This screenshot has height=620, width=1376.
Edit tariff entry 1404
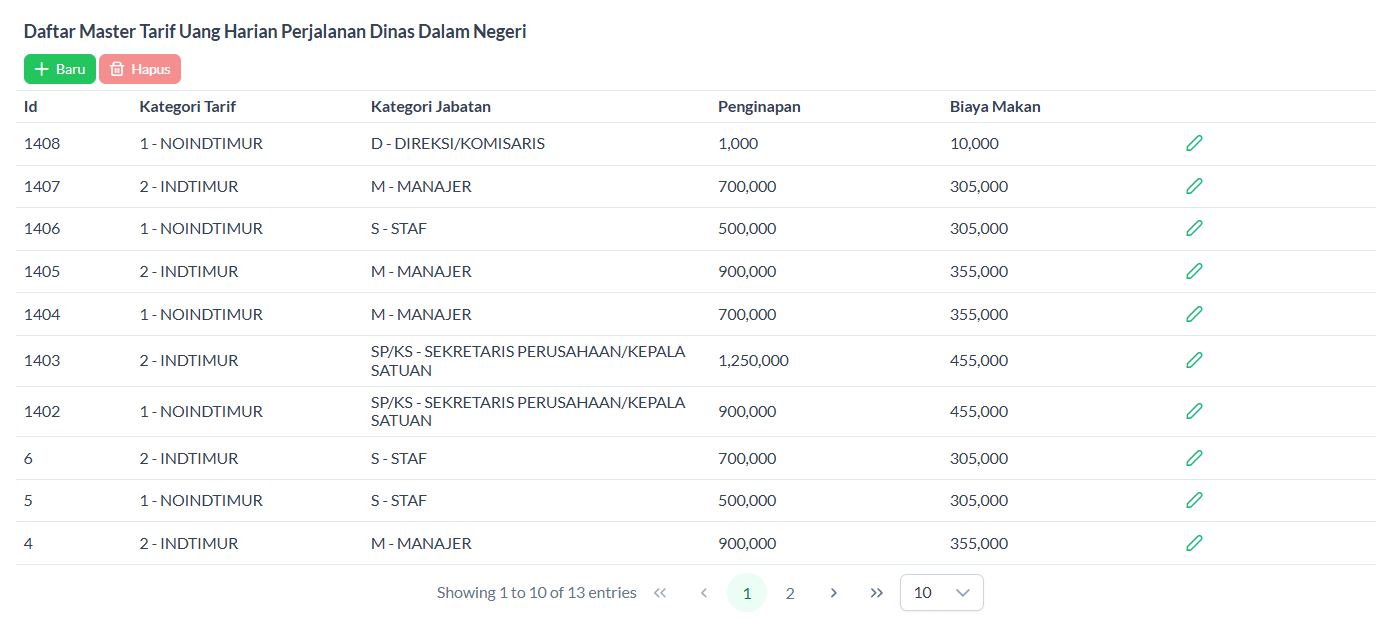(1194, 314)
